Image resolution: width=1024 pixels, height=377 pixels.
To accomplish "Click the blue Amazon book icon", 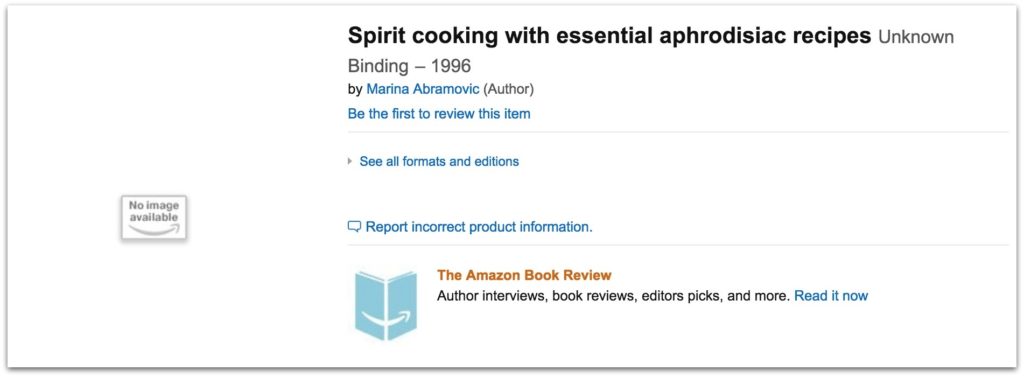I will [386, 305].
